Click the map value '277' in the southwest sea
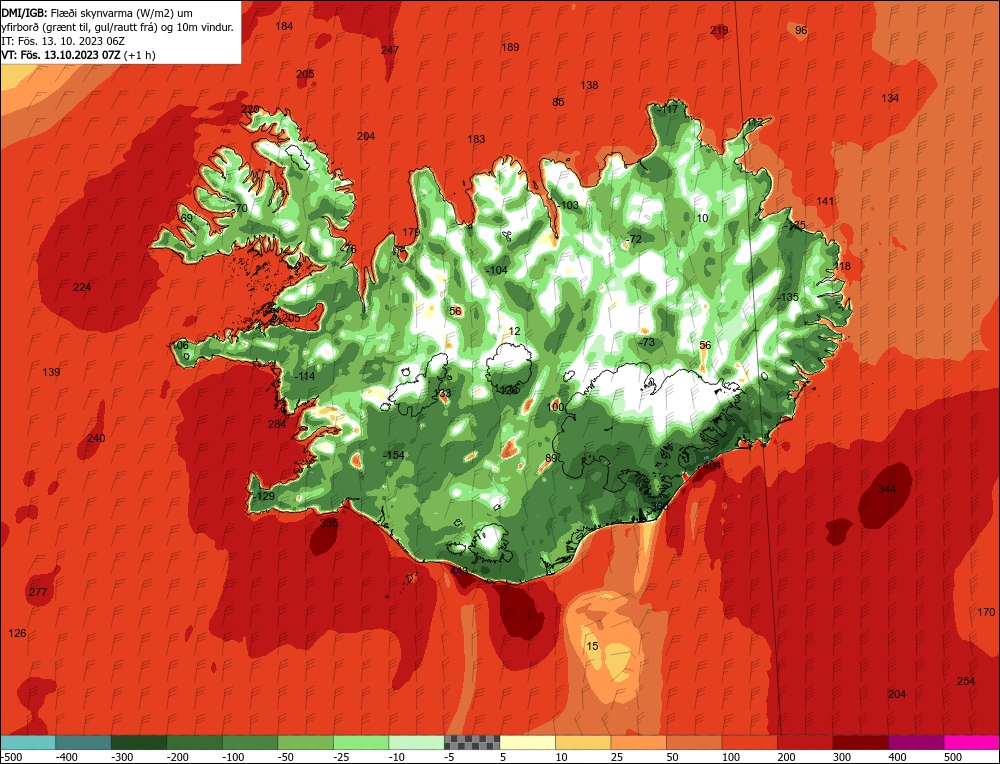Screen dimensions: 1000x764 [x=38, y=592]
